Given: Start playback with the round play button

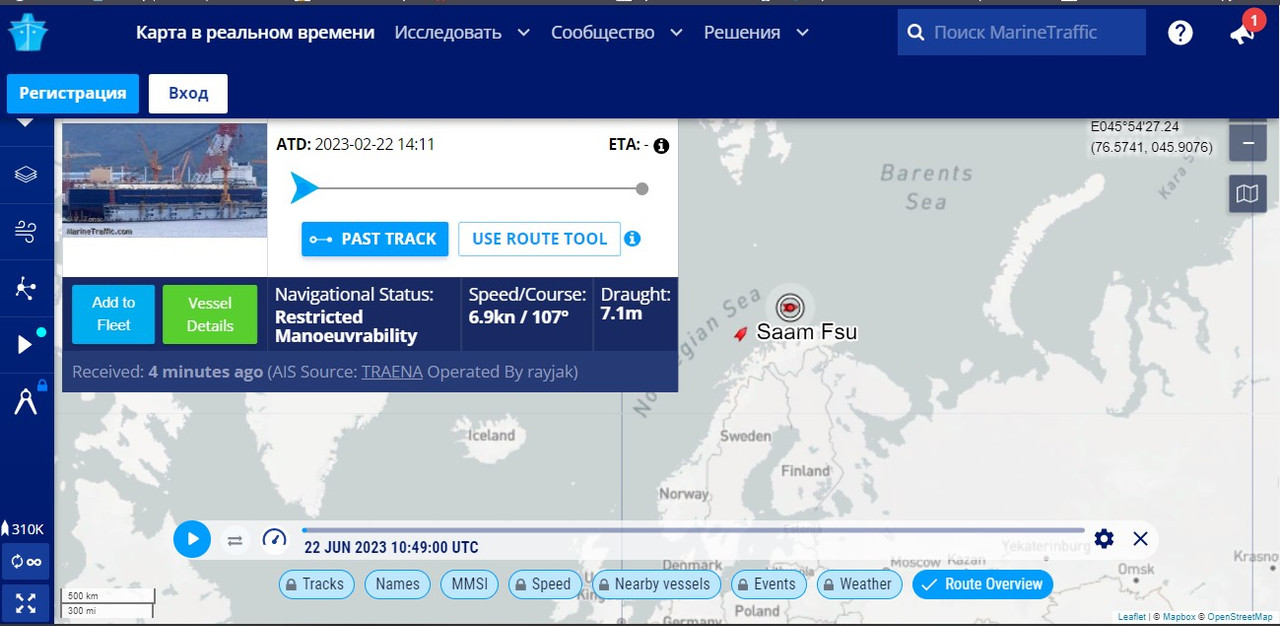Looking at the screenshot, I should [x=192, y=540].
